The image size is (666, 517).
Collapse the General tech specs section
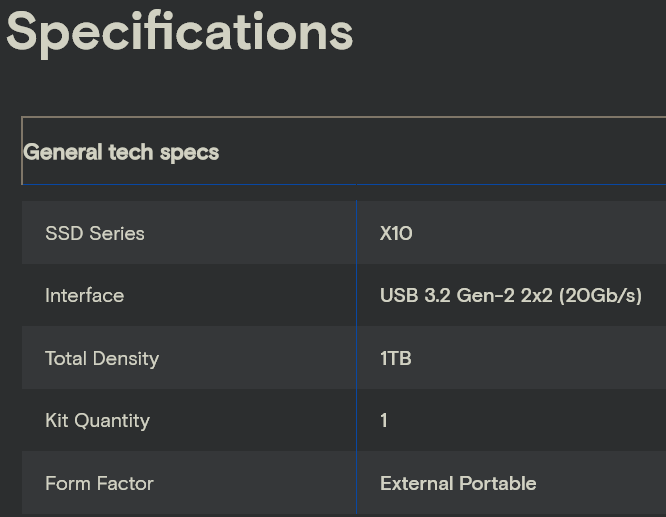pos(121,152)
